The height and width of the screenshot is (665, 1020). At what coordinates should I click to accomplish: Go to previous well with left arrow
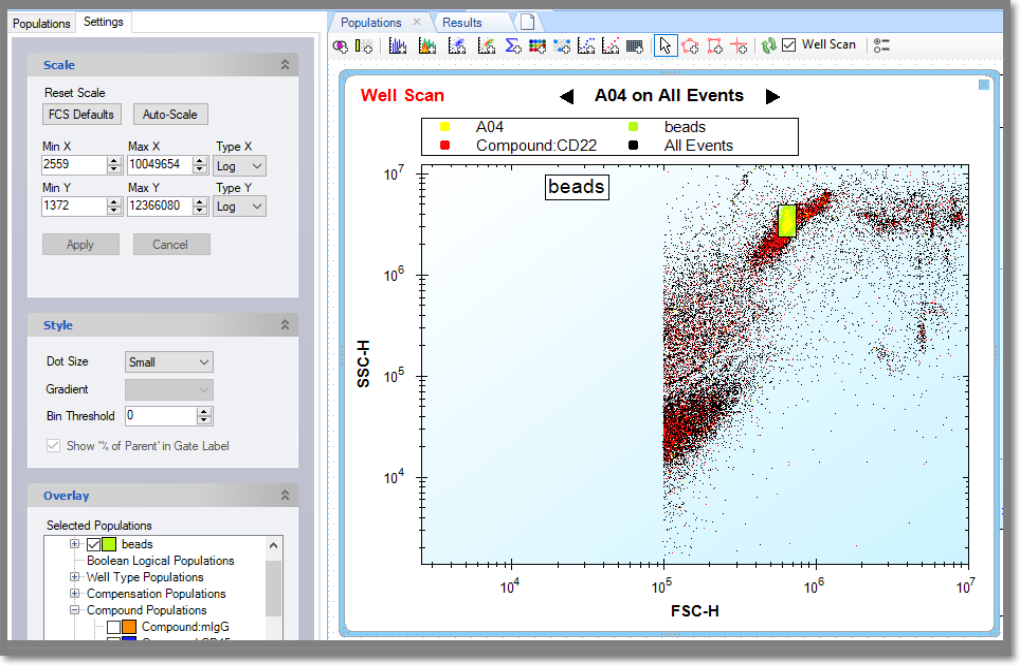tap(566, 97)
